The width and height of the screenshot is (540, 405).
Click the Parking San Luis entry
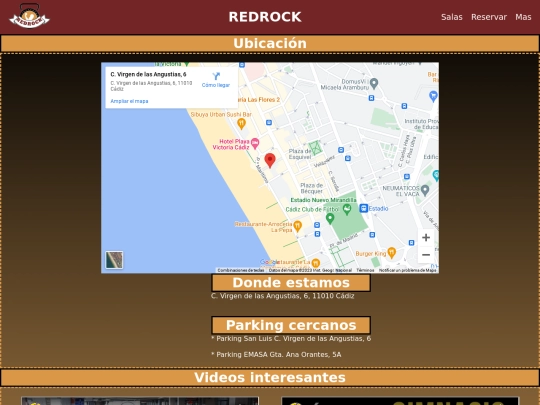pos(291,339)
